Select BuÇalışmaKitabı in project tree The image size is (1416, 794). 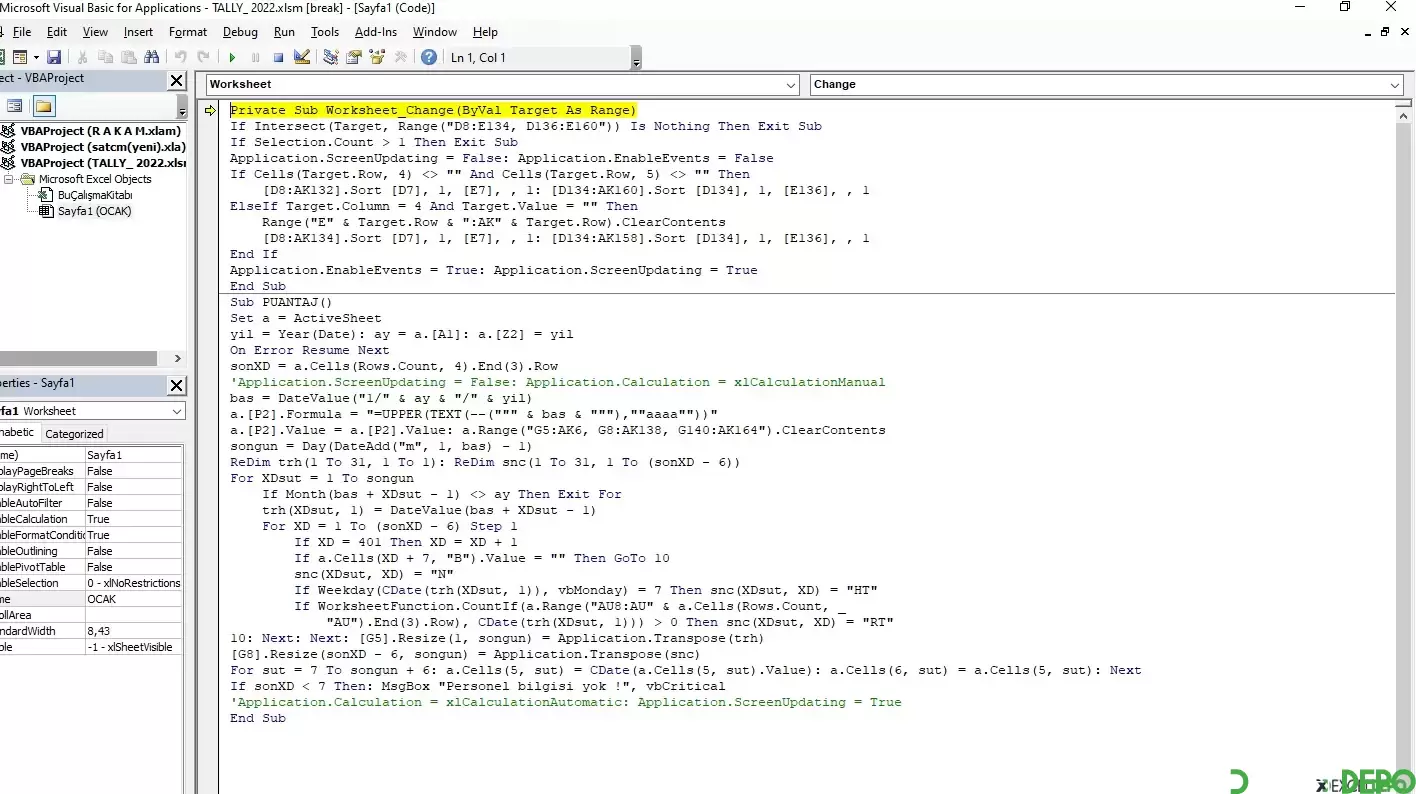[x=94, y=195]
